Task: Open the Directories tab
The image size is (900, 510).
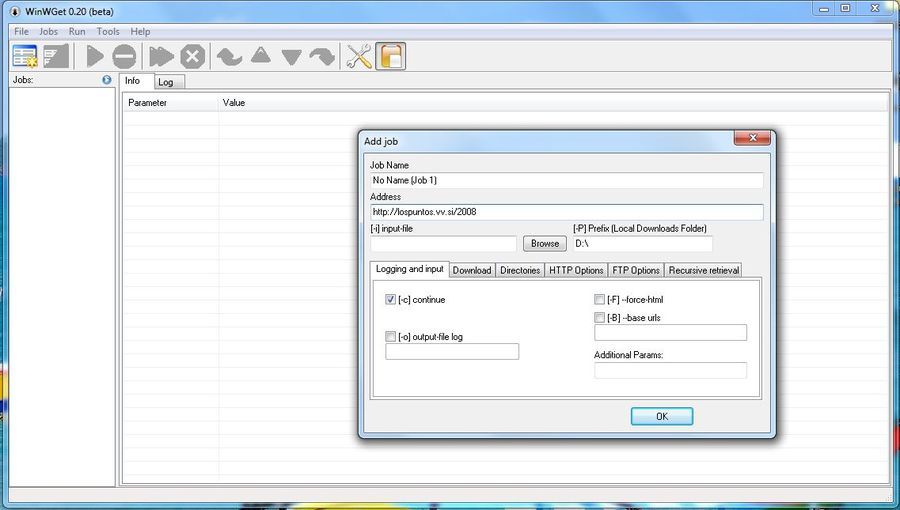Action: tap(520, 270)
